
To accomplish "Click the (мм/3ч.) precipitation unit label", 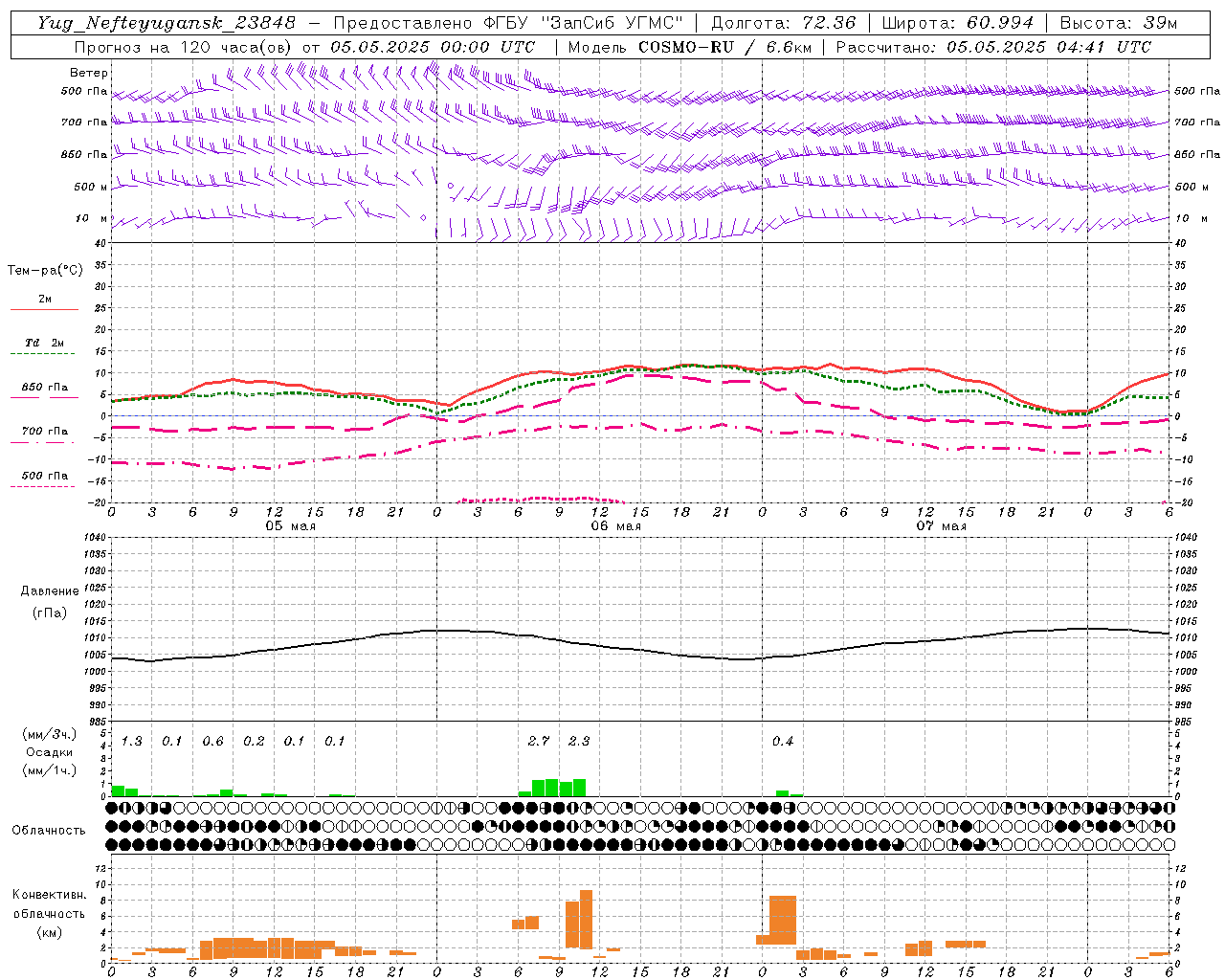I will coord(50,735).
